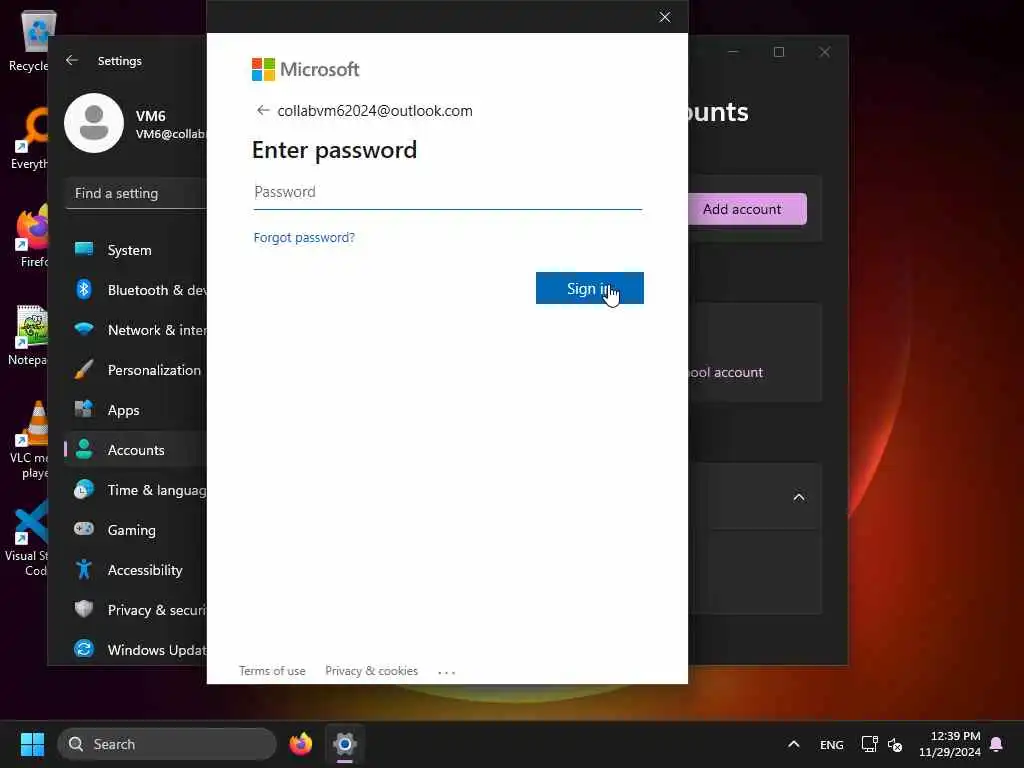The image size is (1024, 768).
Task: Open the Windows Start menu
Action: 32,744
